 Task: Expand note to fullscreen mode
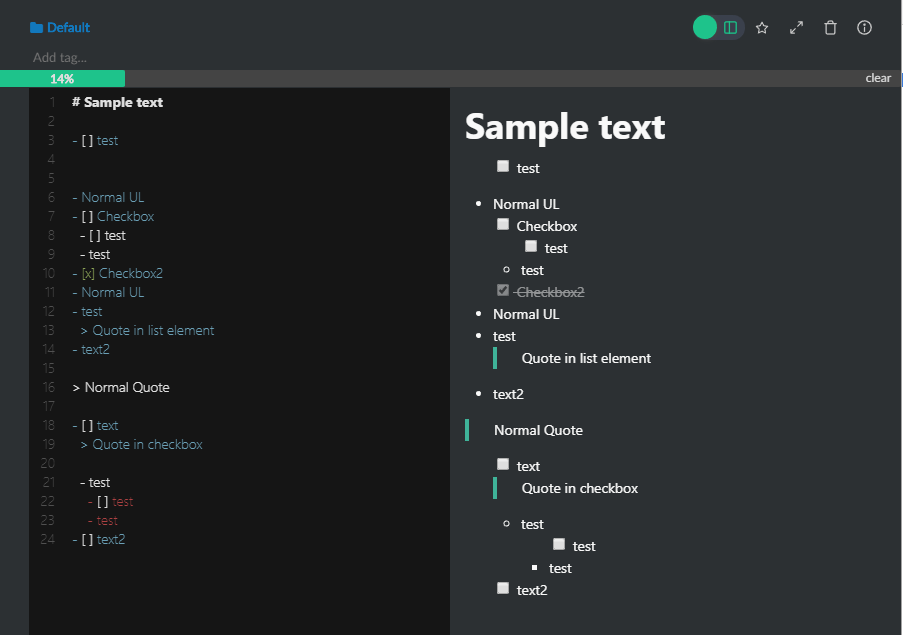point(796,28)
